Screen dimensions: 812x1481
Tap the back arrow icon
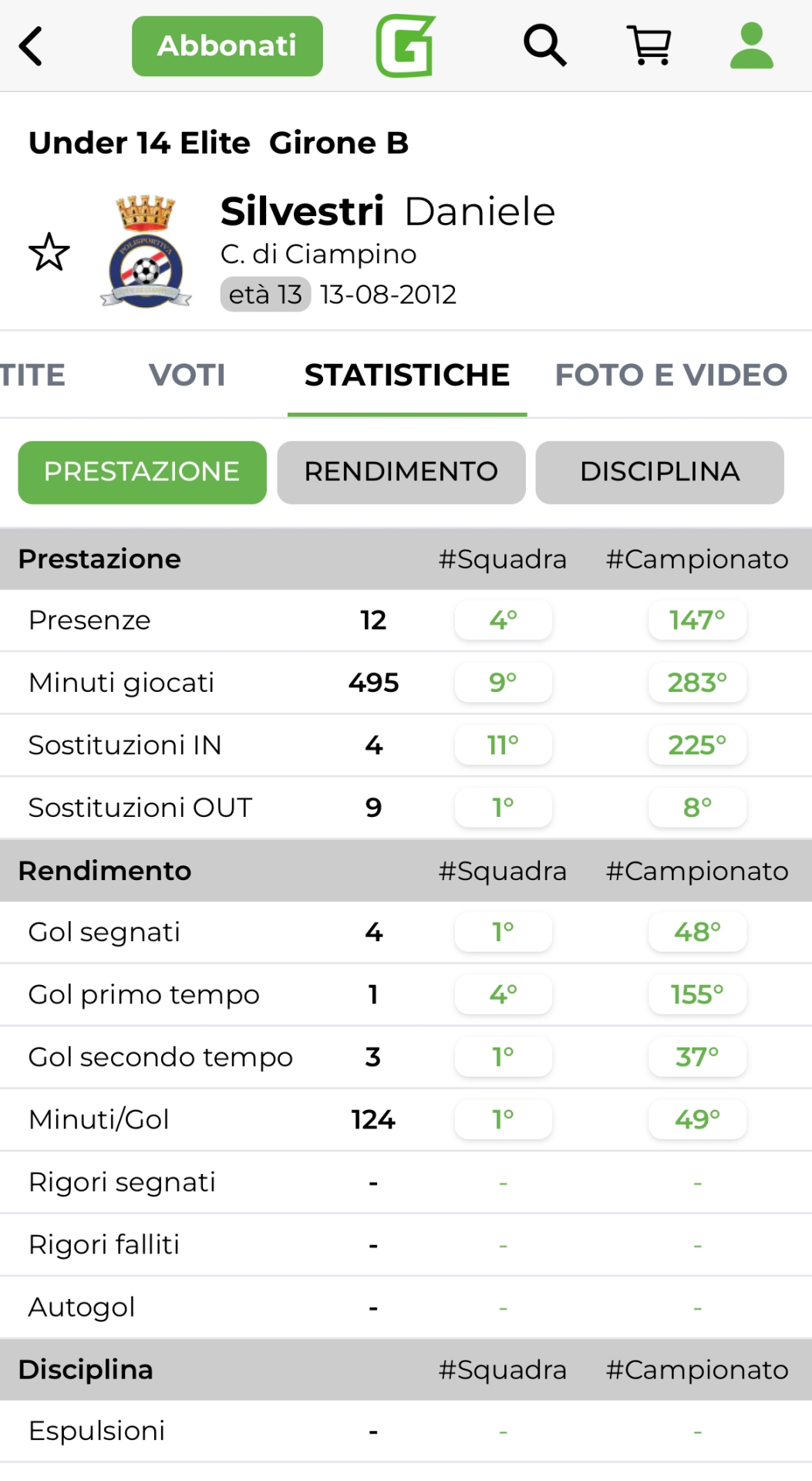[31, 46]
